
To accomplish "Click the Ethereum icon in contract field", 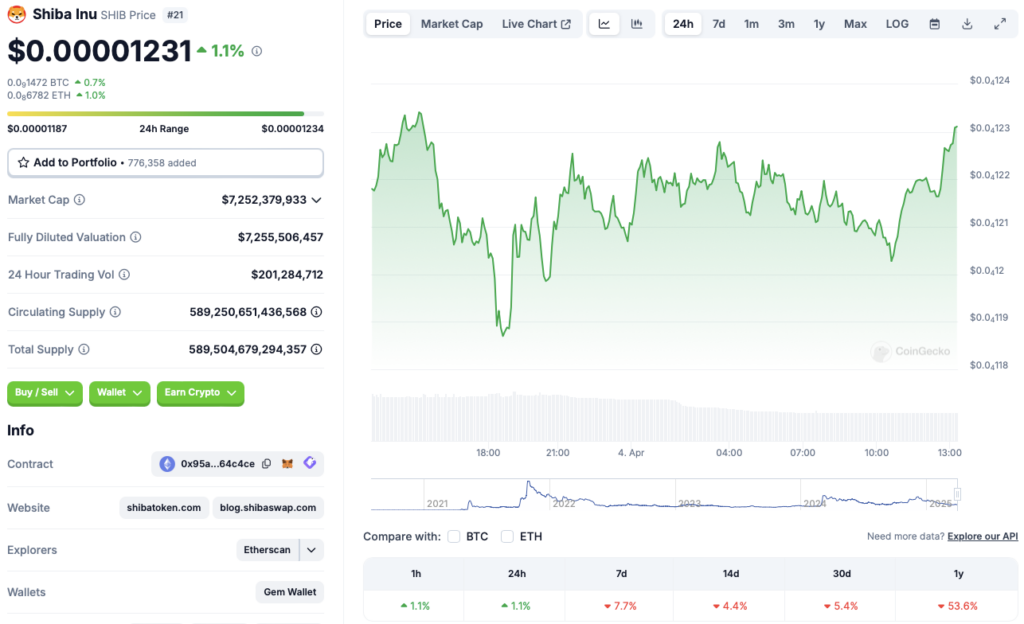I will click(167, 464).
